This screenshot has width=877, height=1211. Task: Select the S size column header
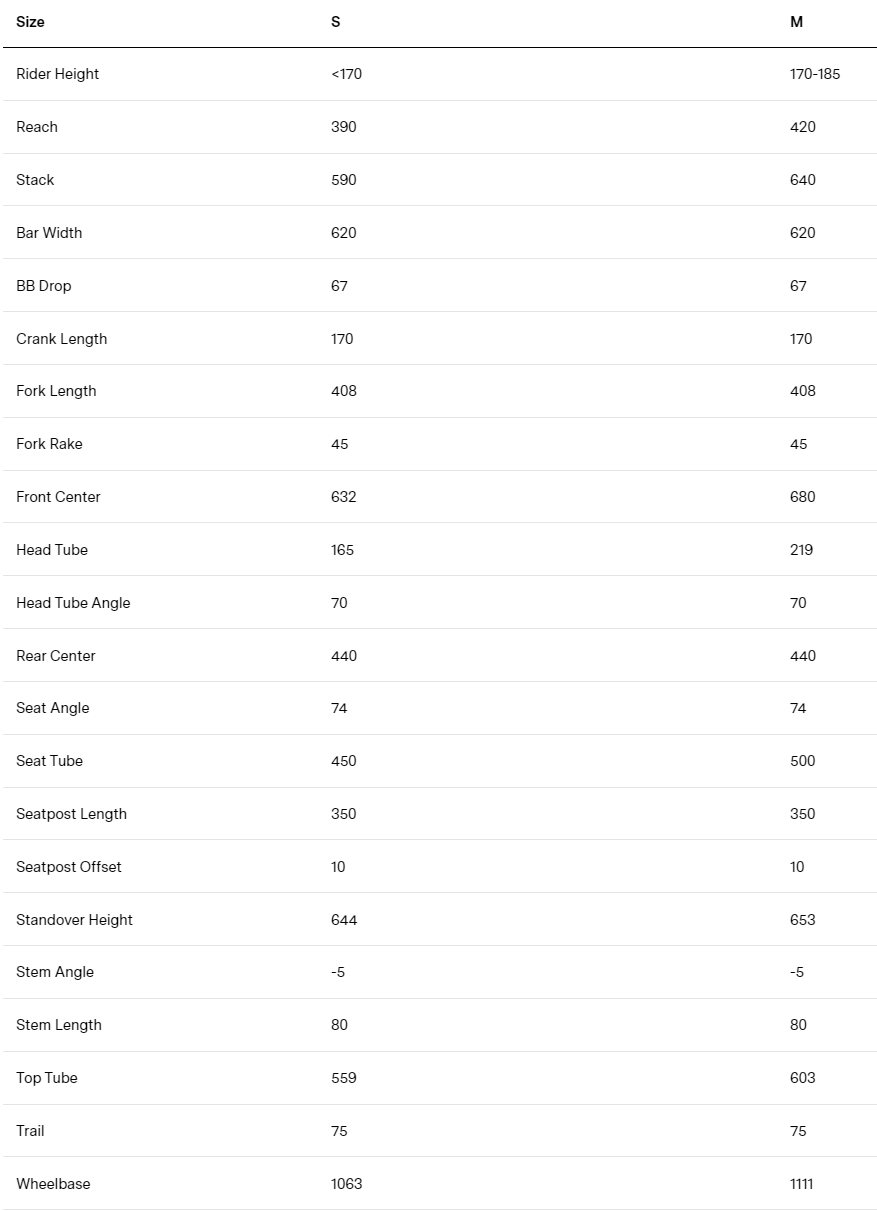[x=335, y=22]
